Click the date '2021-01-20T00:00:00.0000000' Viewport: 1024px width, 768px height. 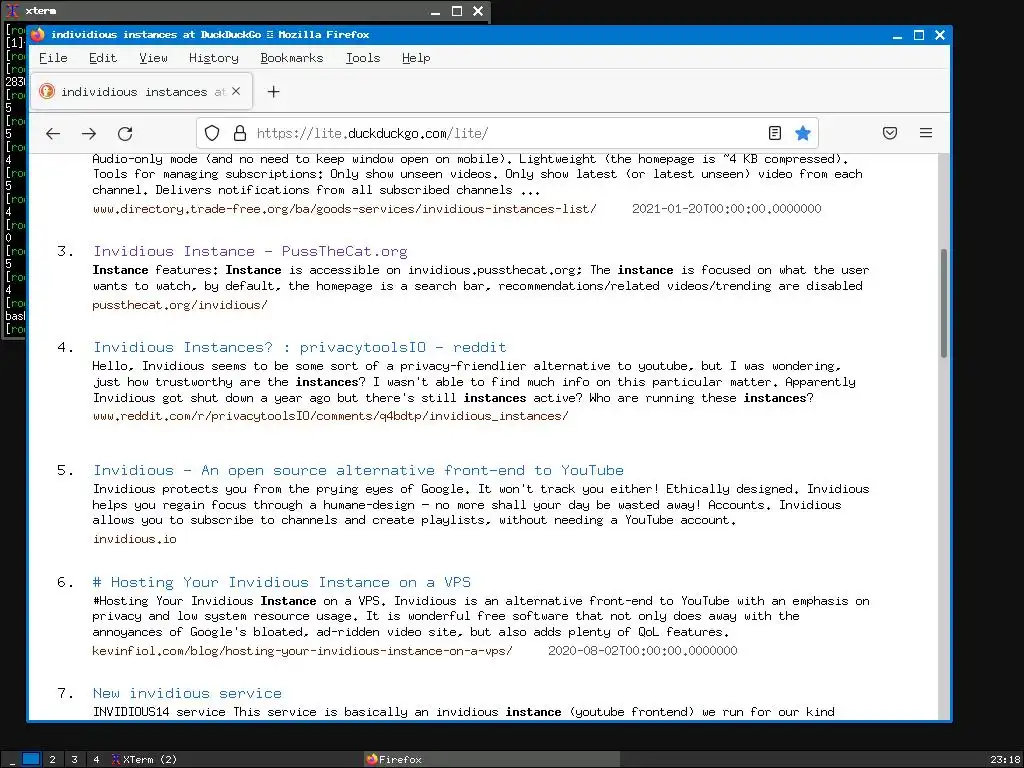click(x=726, y=209)
